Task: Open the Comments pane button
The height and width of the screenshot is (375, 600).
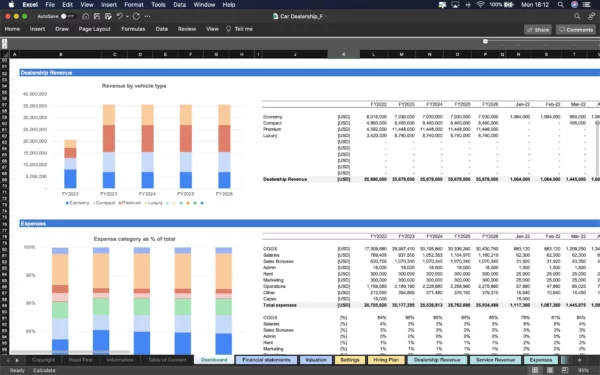Action: coord(576,30)
